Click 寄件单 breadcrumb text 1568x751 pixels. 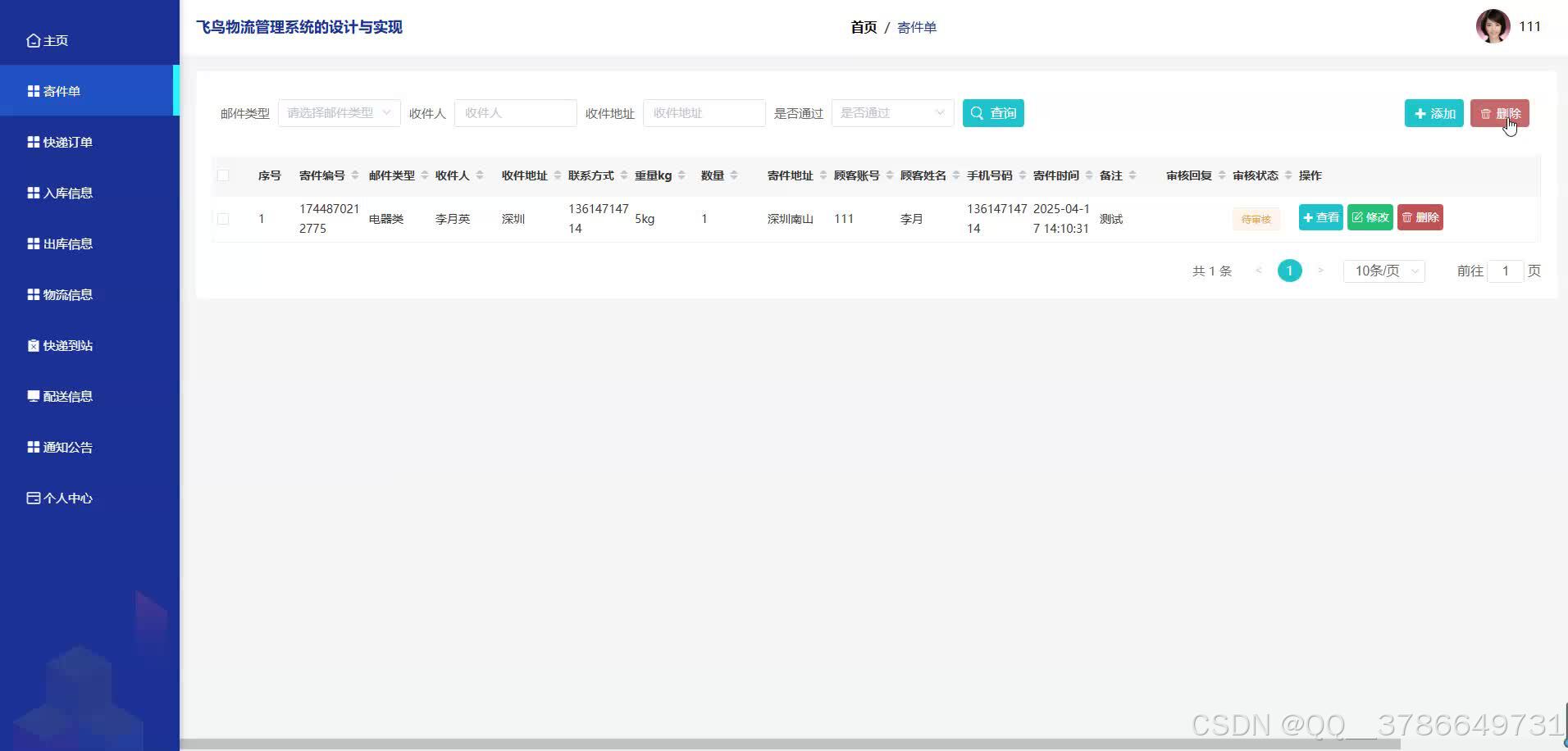[x=917, y=27]
